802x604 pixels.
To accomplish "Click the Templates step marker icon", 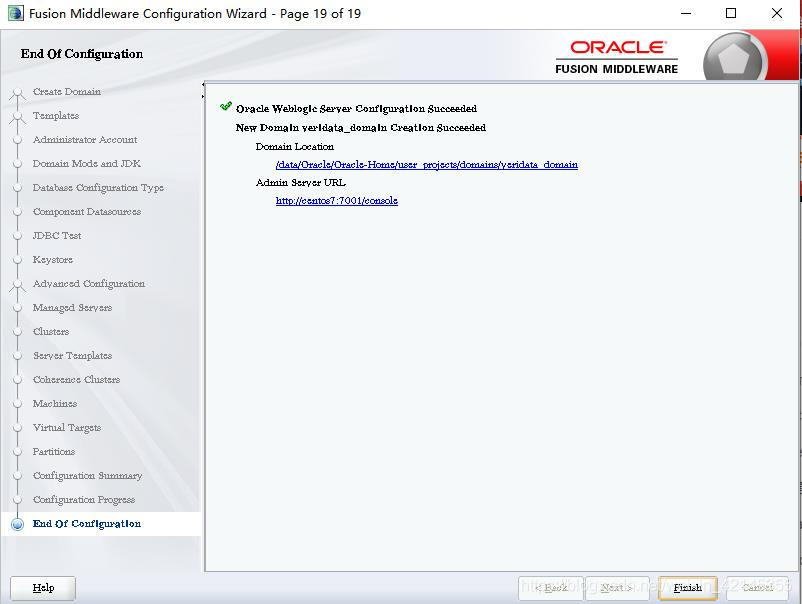I will click(x=17, y=117).
